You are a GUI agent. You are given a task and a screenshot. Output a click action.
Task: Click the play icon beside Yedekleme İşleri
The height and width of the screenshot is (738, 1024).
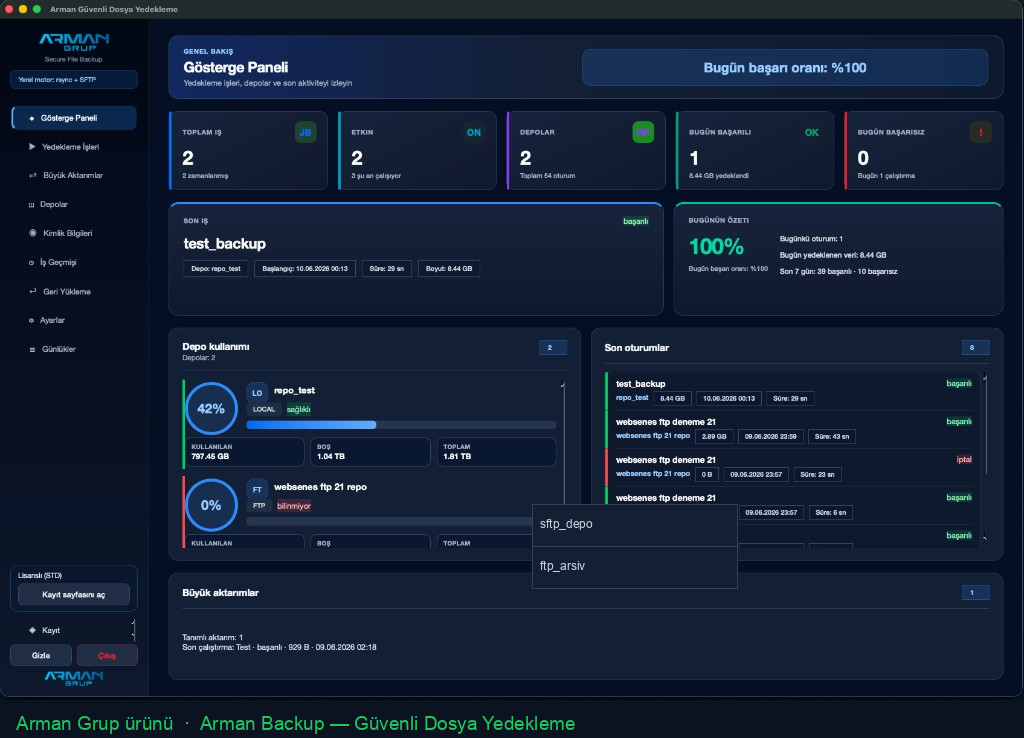click(x=32, y=147)
